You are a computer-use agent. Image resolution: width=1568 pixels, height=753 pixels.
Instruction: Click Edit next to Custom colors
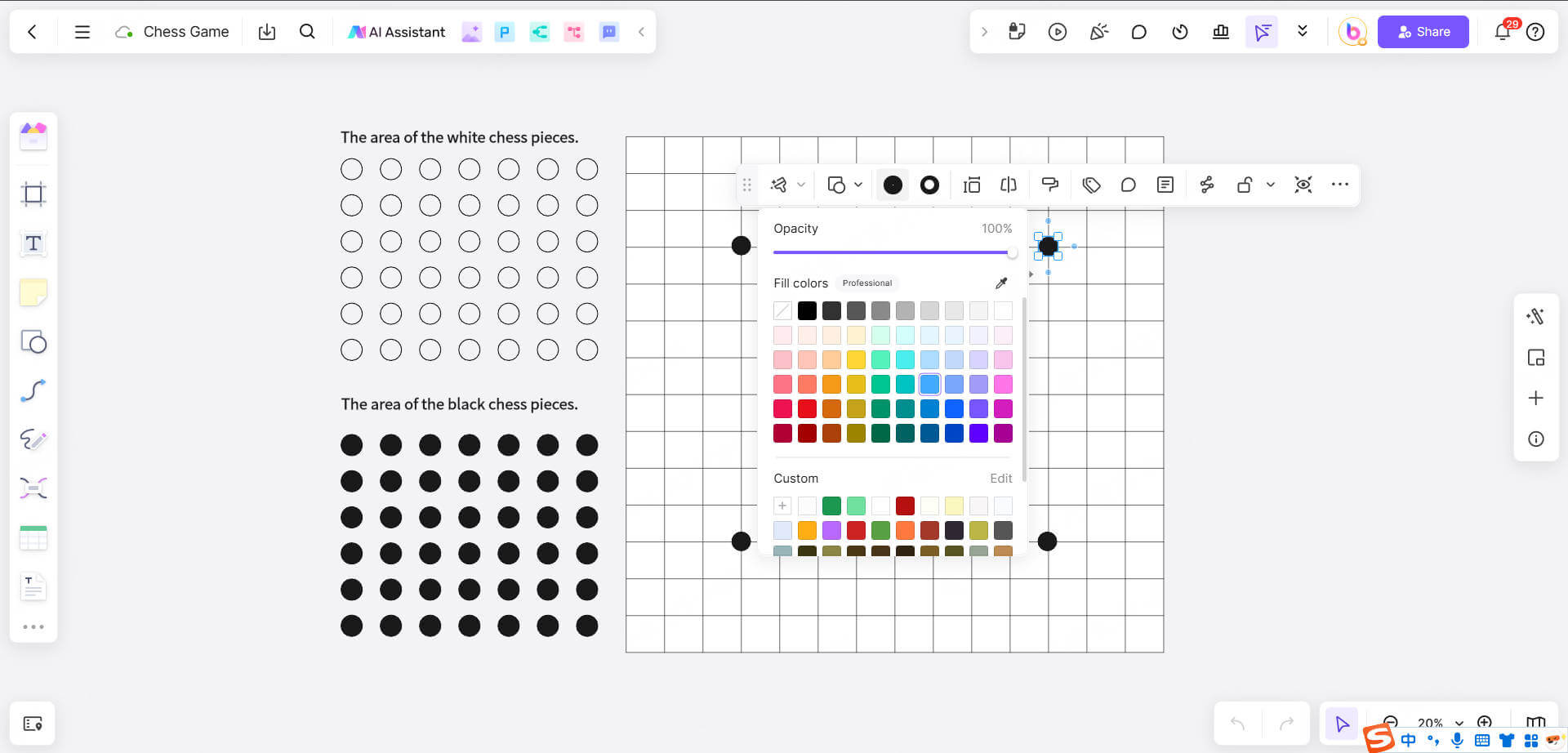[x=1000, y=479]
